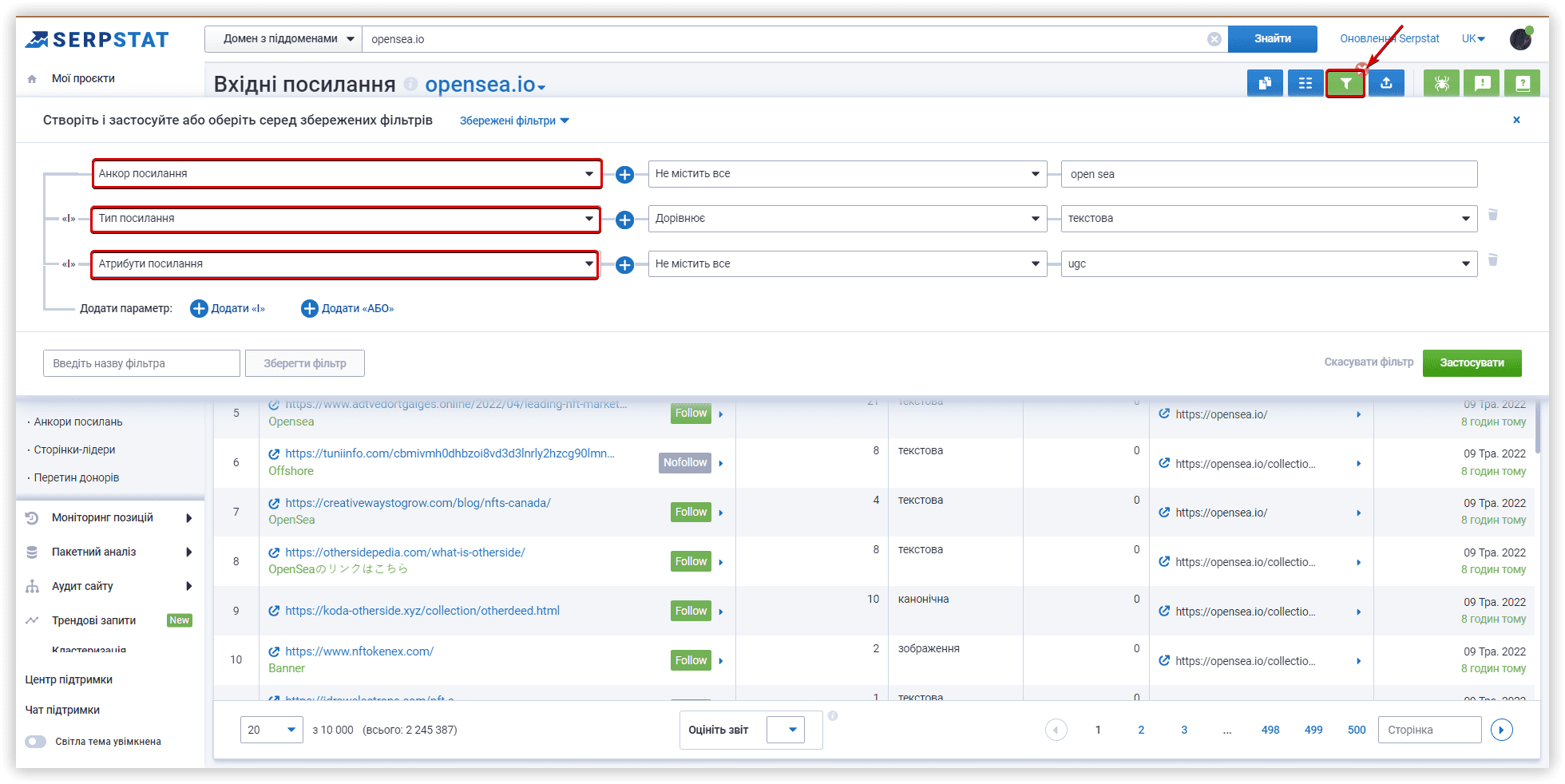Viewport: 1565px width, 784px height.
Task: Open Оцініть звіт rating dropdown
Action: [786, 730]
